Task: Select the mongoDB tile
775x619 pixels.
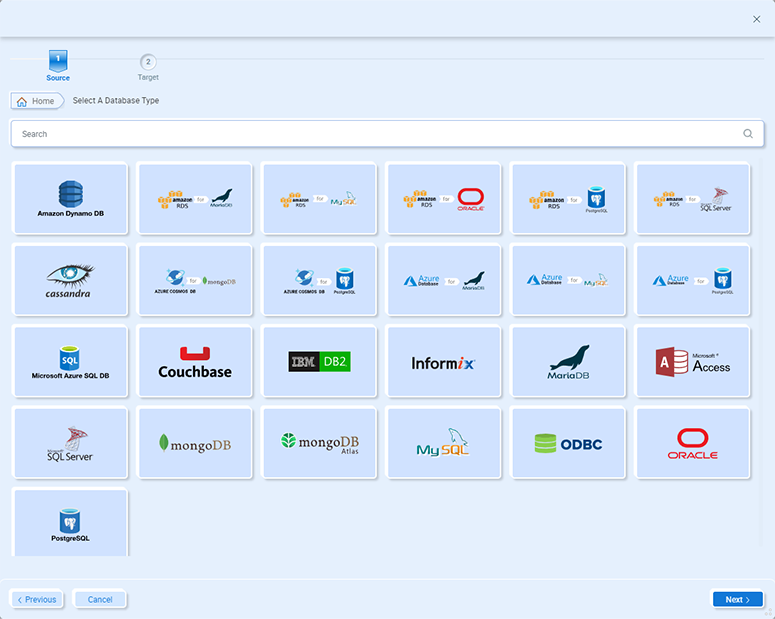Action: (195, 443)
